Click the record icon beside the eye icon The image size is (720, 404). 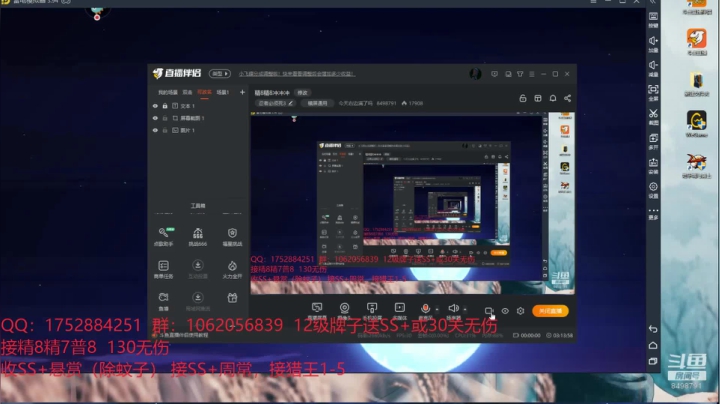[489, 311]
